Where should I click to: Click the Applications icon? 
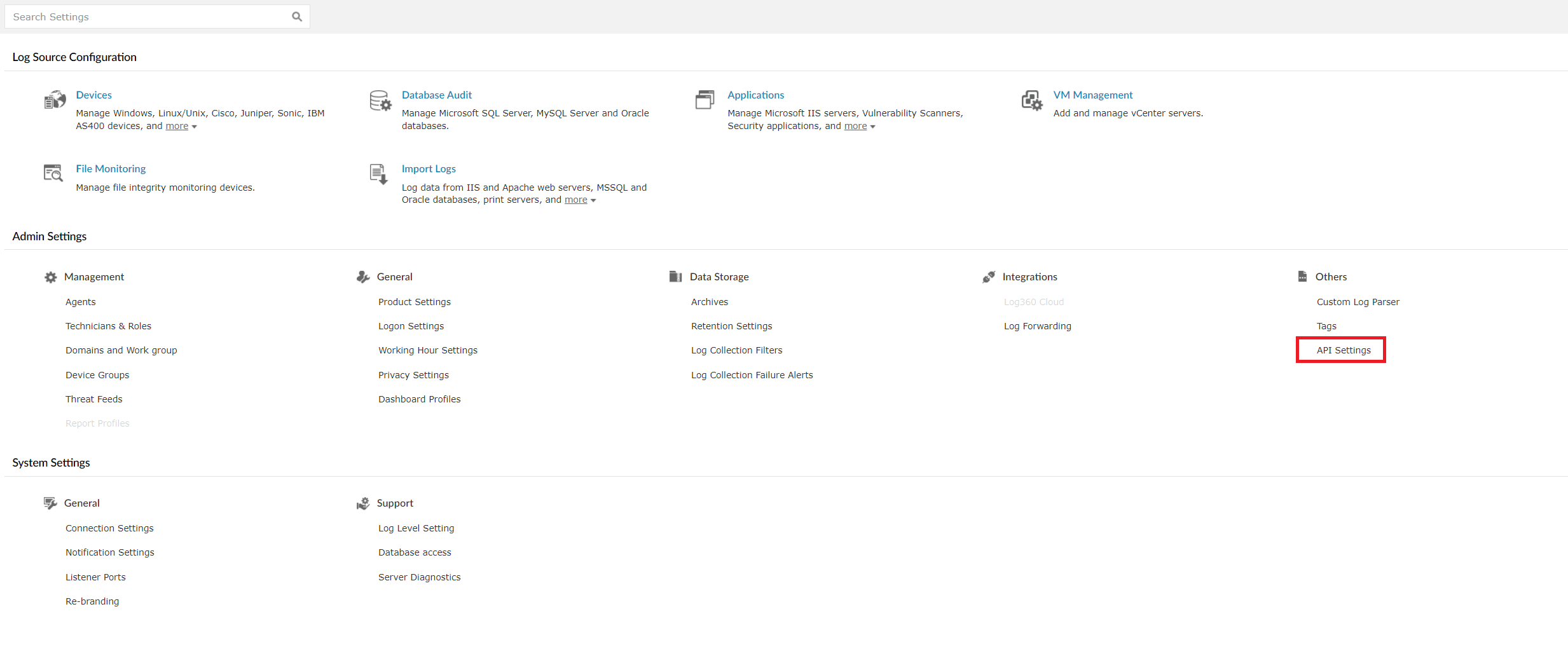tap(705, 100)
